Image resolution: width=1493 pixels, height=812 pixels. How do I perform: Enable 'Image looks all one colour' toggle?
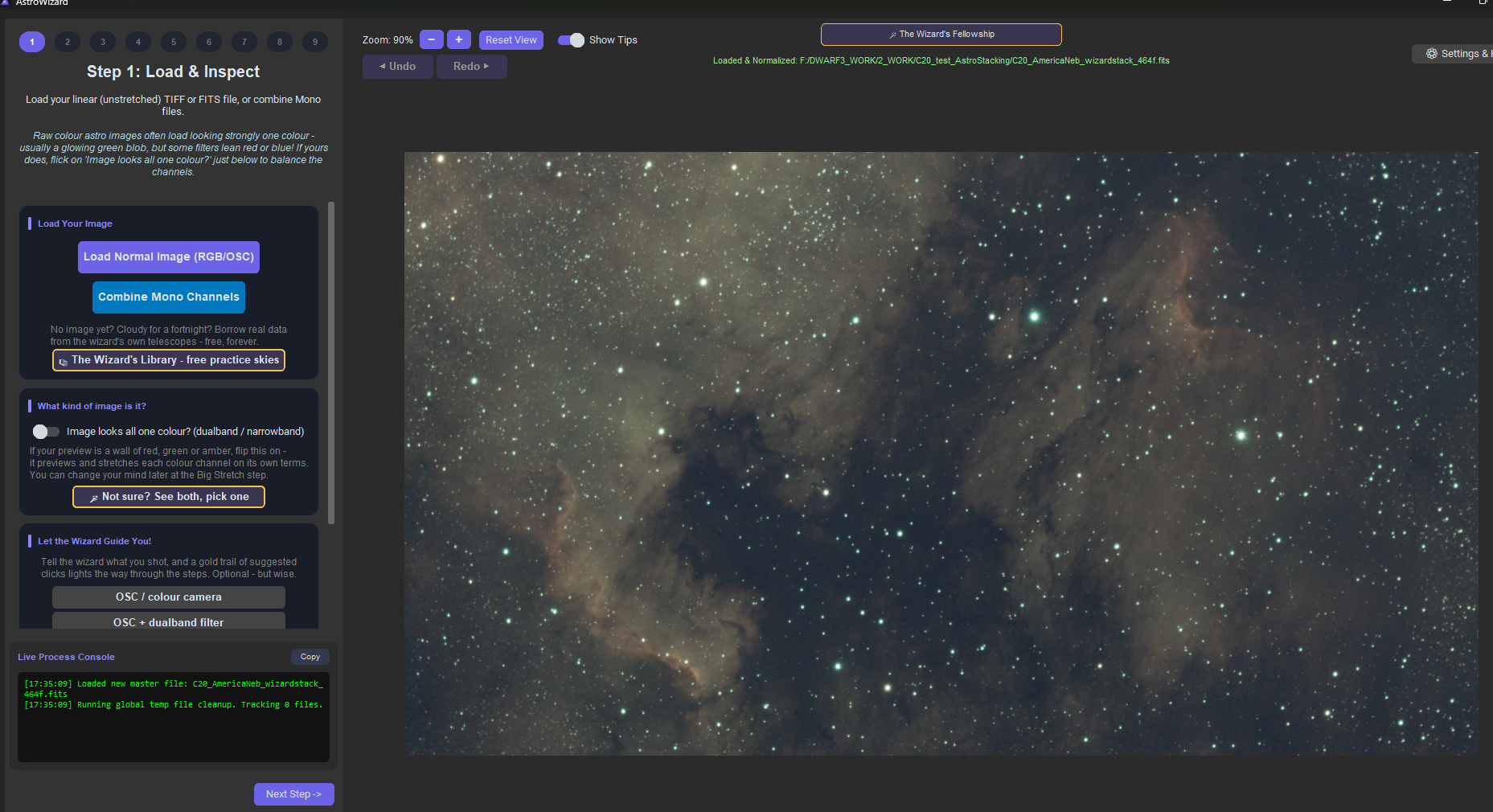click(46, 432)
